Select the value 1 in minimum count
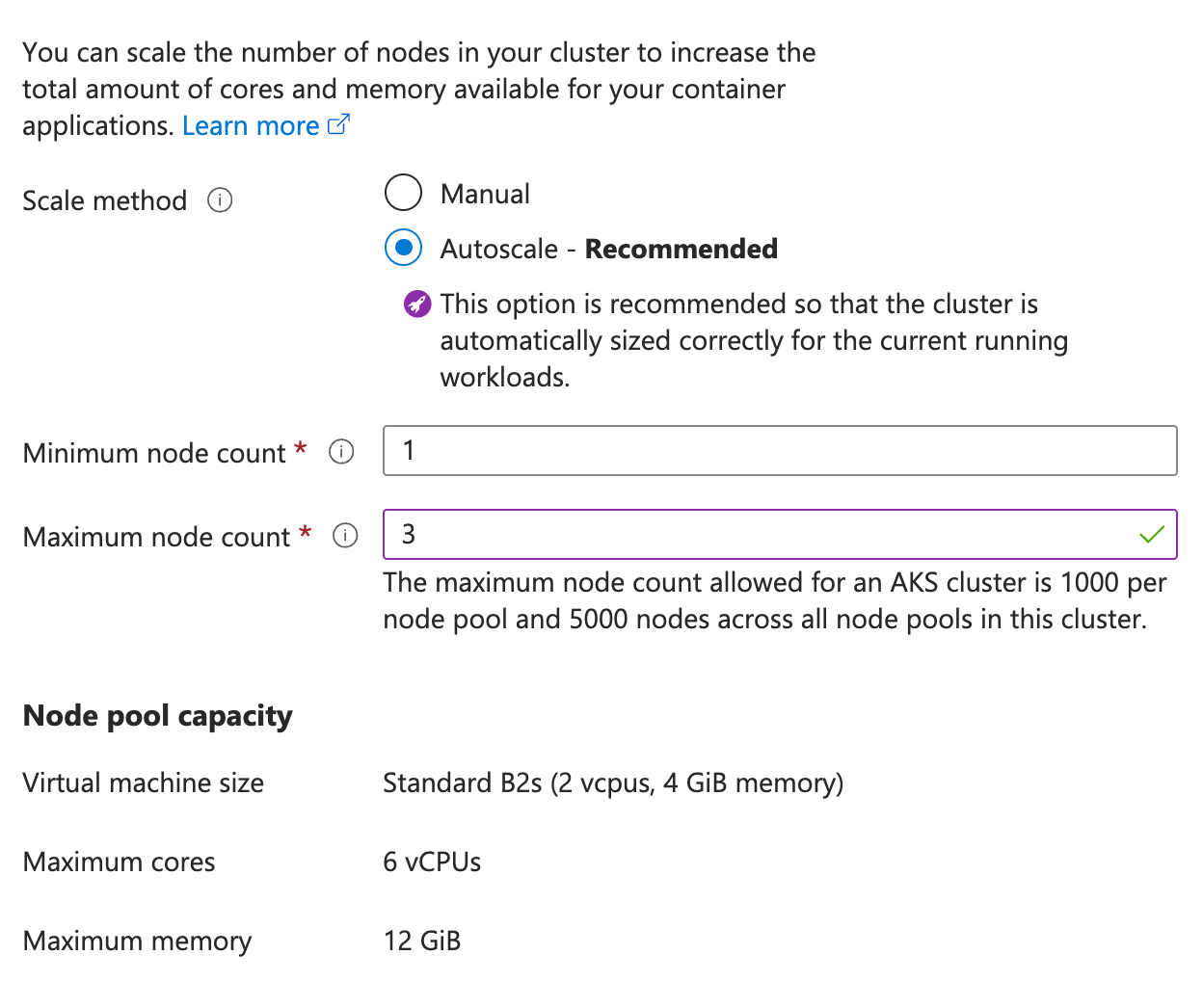This screenshot has height=1008, width=1203. click(407, 450)
